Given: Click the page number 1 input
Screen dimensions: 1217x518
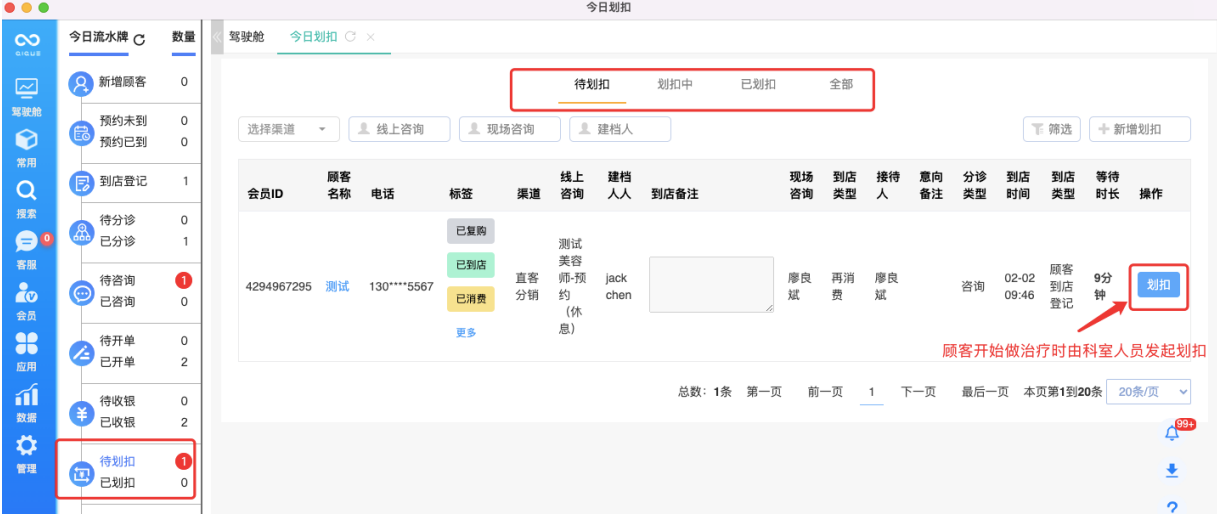Looking at the screenshot, I should click(x=871, y=392).
